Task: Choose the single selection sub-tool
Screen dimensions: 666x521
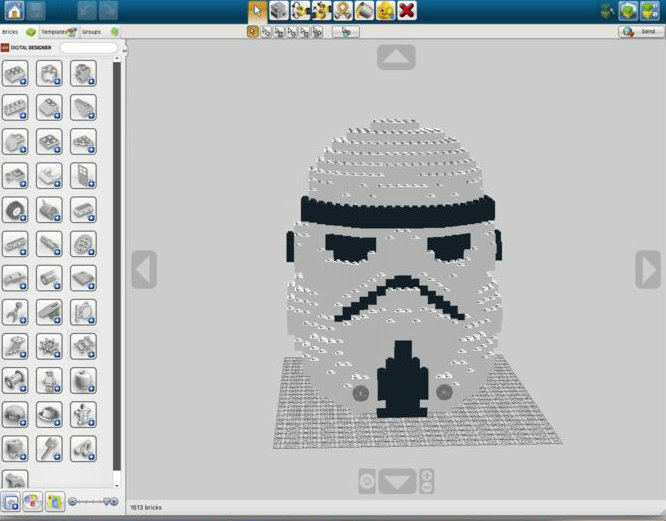Action: coord(253,31)
